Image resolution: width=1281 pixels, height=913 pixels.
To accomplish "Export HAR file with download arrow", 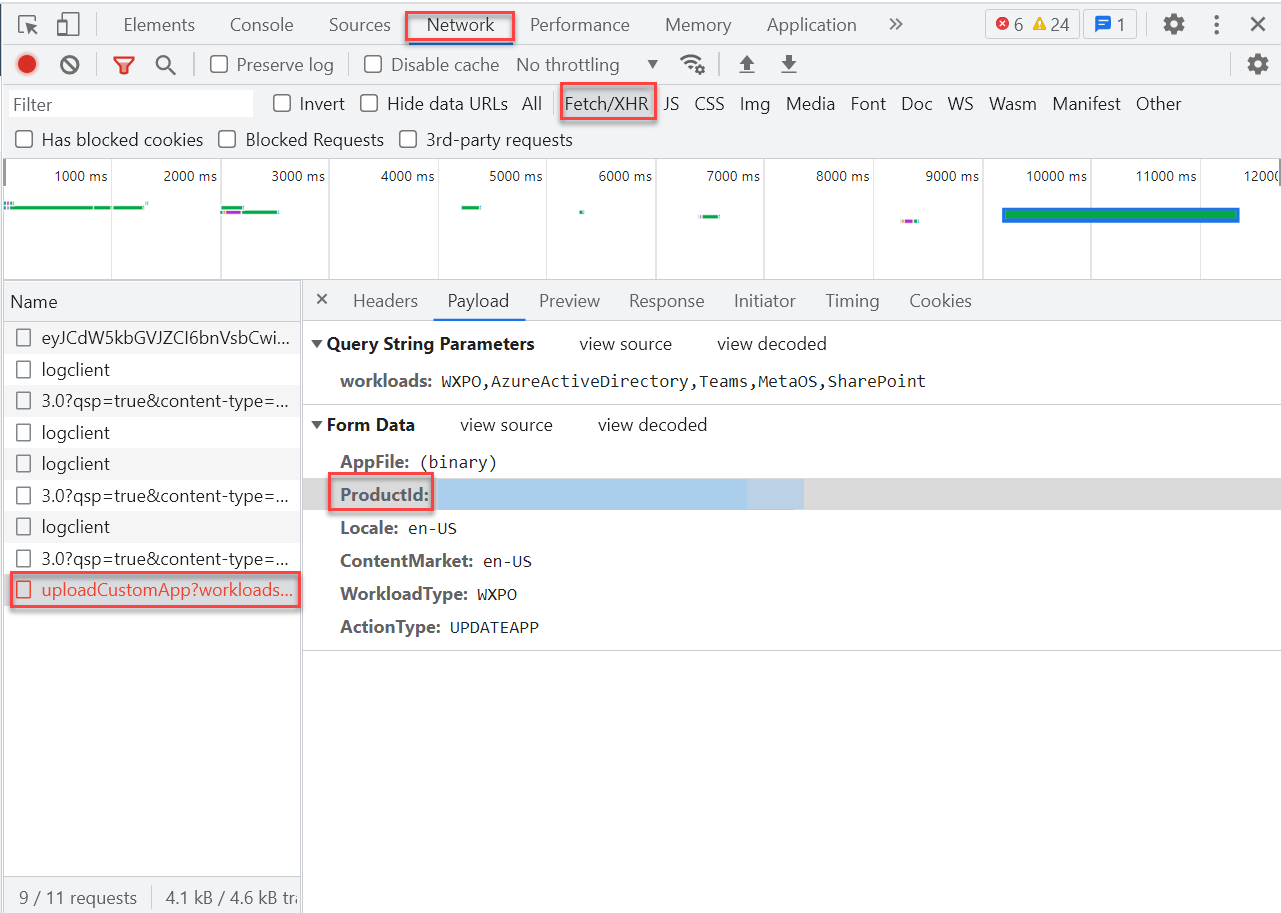I will [789, 65].
